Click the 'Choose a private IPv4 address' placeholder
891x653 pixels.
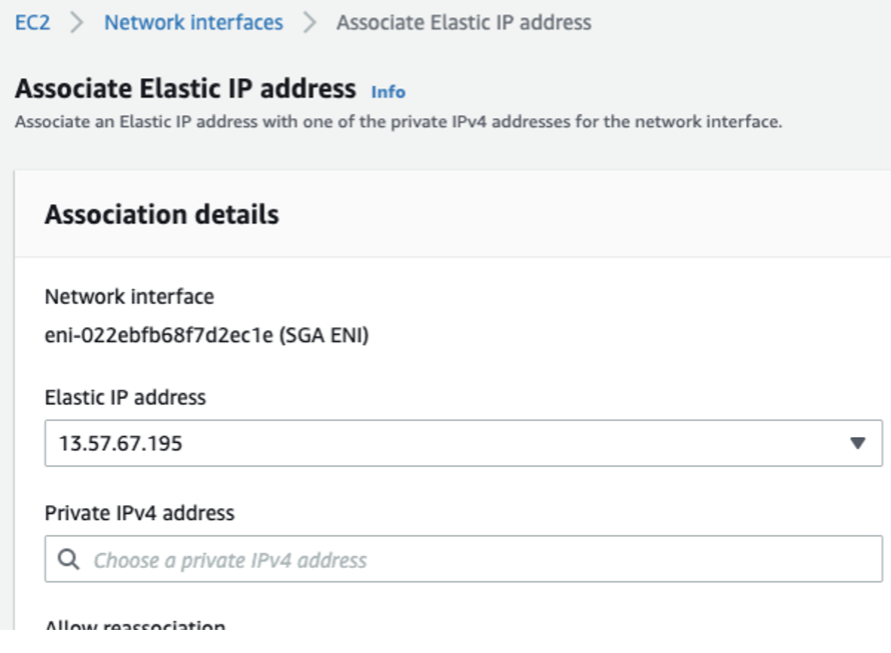(230, 561)
